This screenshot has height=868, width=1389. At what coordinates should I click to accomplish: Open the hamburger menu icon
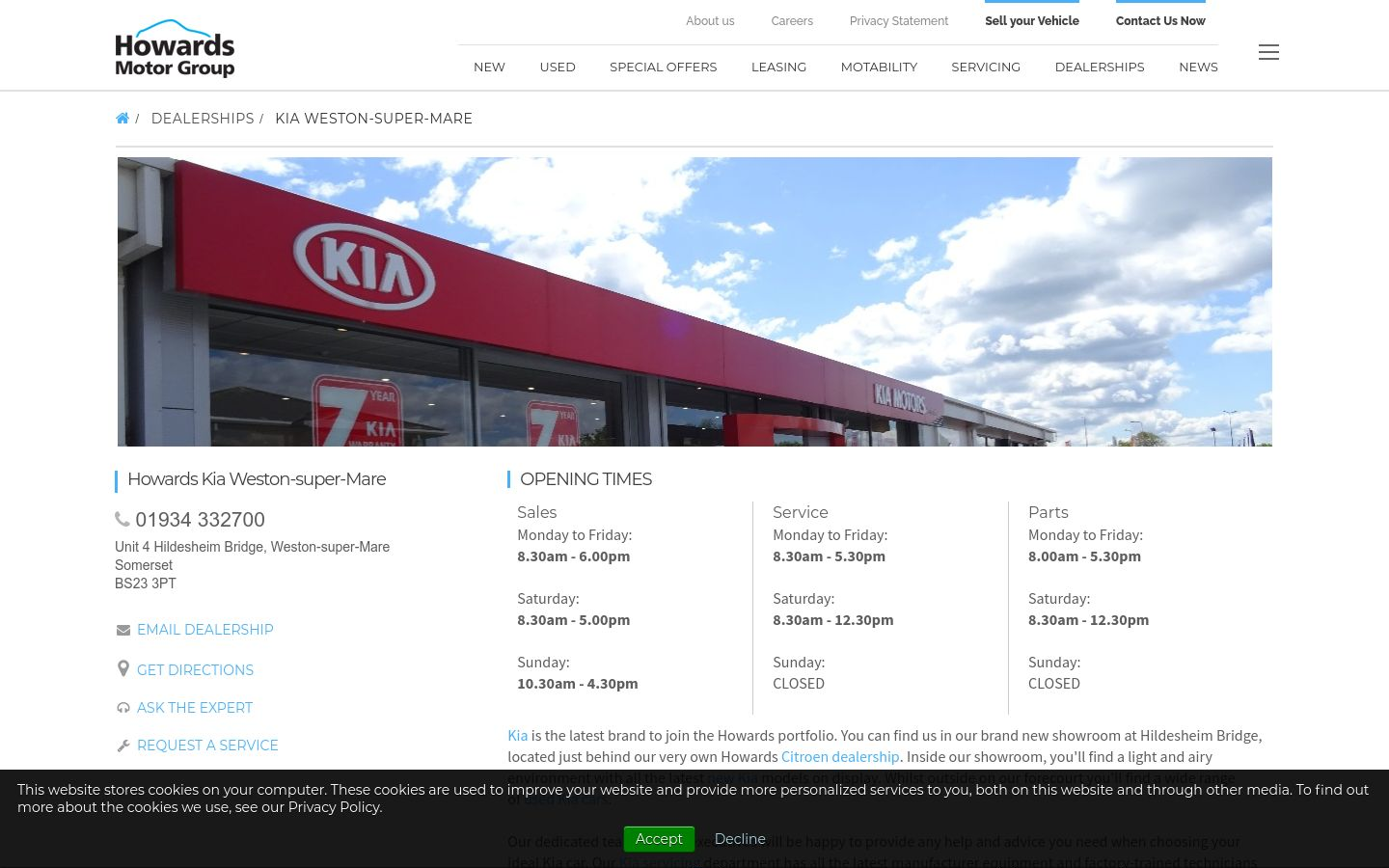pyautogui.click(x=1268, y=52)
